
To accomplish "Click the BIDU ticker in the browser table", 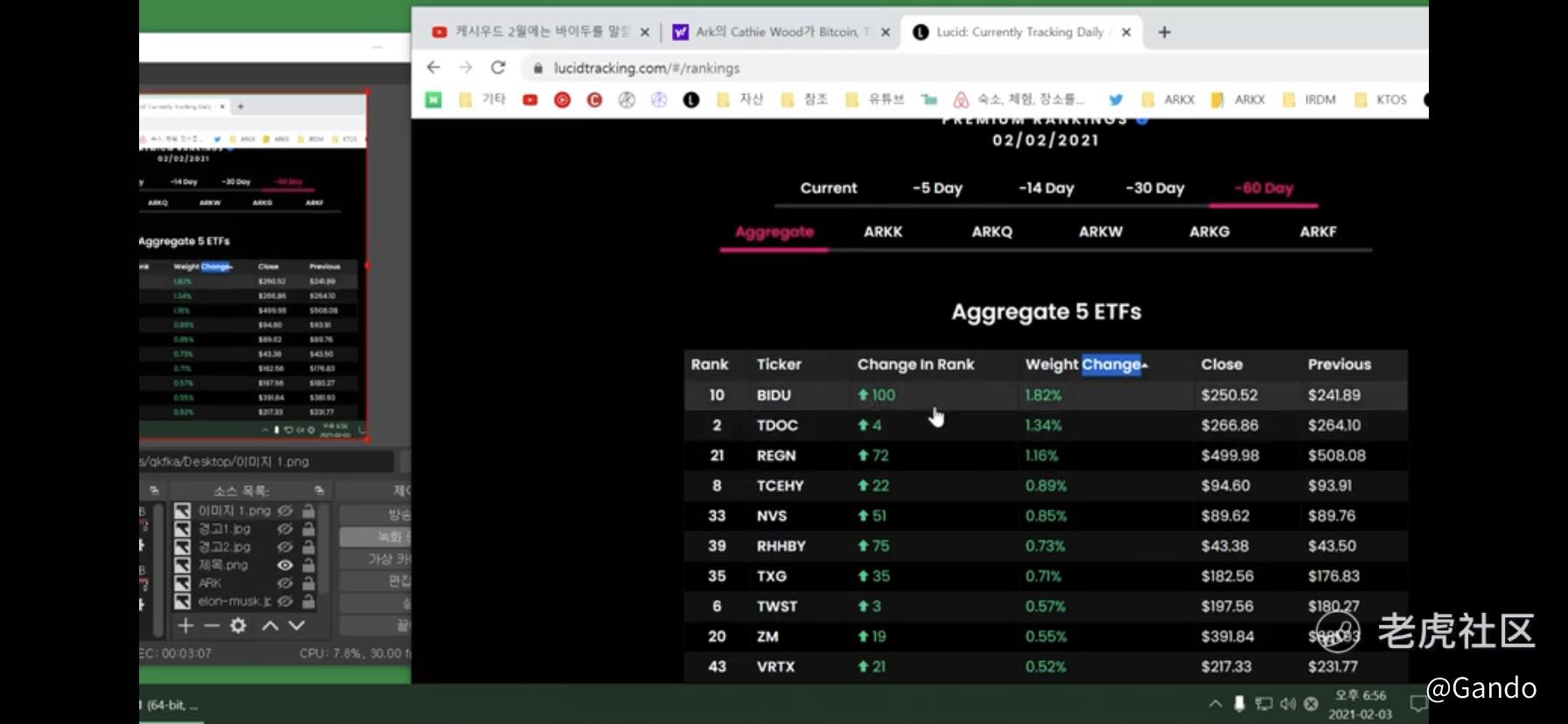I will click(773, 395).
